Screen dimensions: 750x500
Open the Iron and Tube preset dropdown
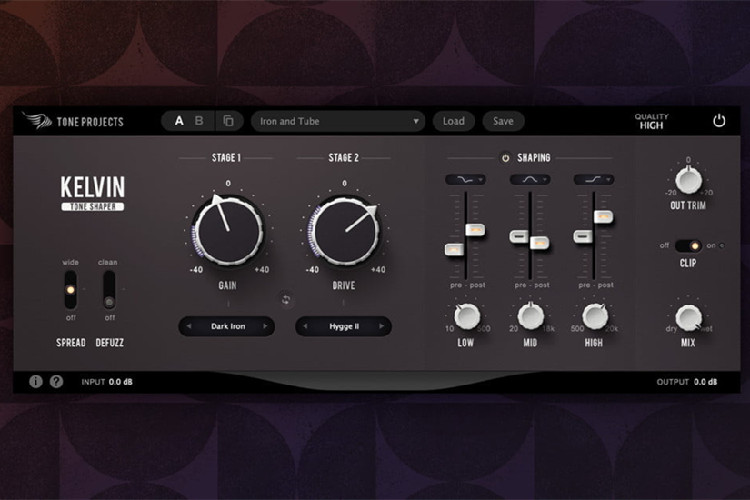pyautogui.click(x=338, y=122)
